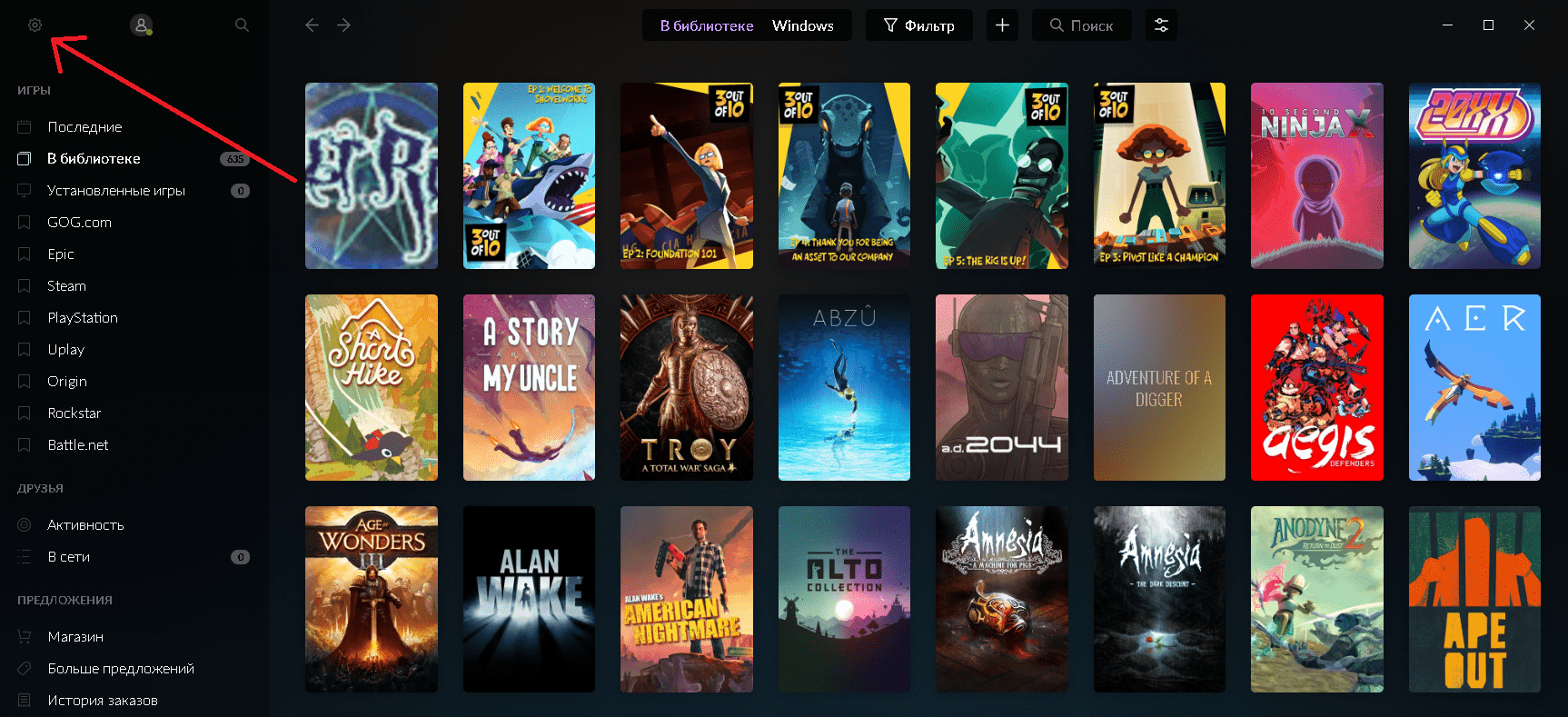This screenshot has width=1568, height=717.
Task: Open view options sliders icon
Action: tap(1161, 25)
